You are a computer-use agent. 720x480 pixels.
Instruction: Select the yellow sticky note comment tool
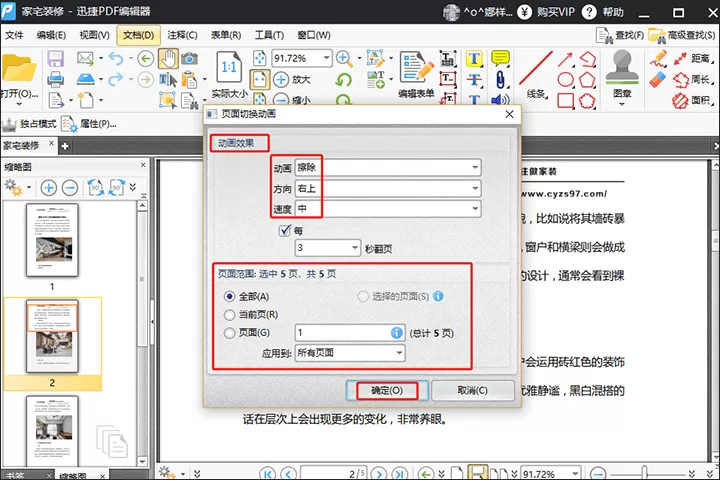tap(500, 58)
